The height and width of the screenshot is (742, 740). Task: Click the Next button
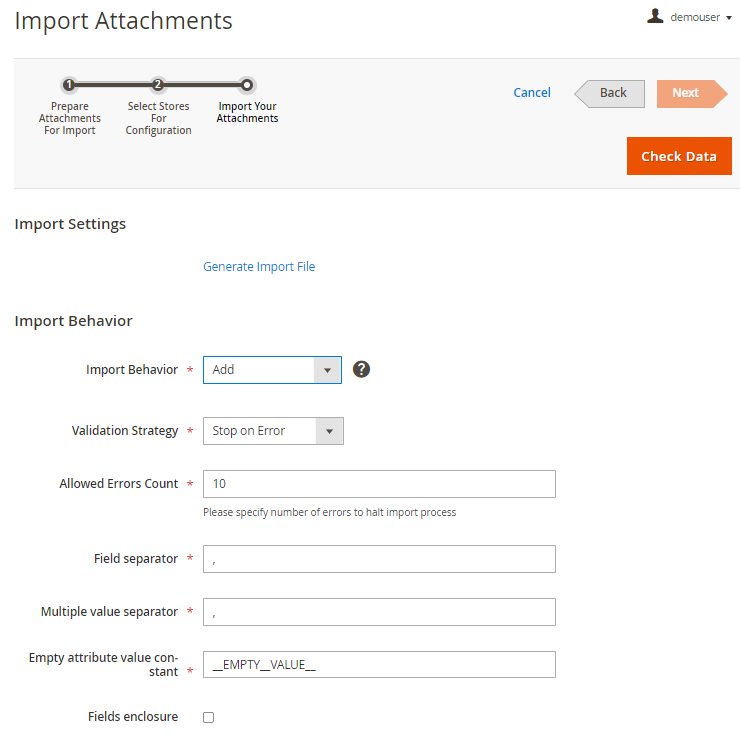[x=692, y=93]
